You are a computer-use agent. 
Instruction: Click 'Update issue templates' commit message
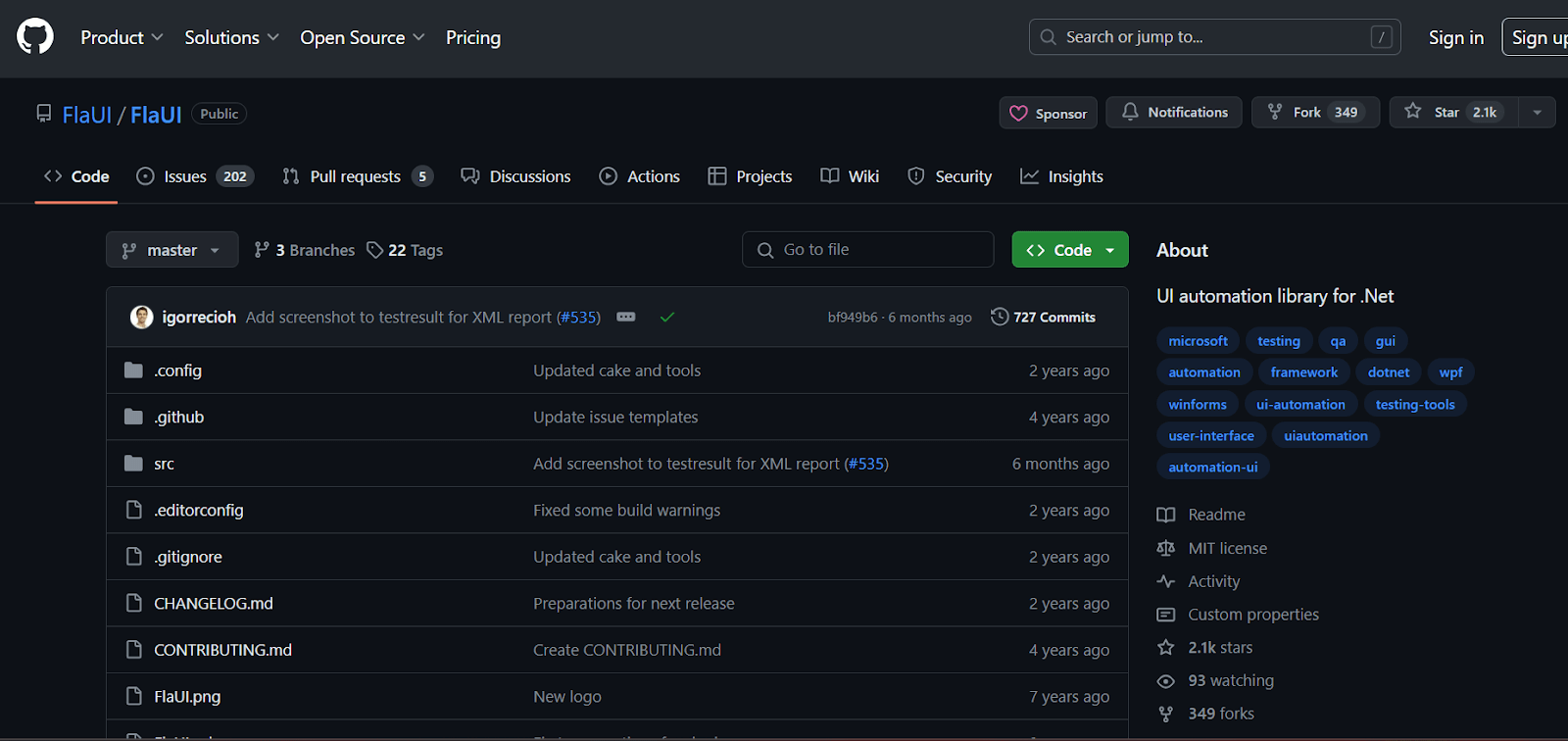[x=615, y=417]
